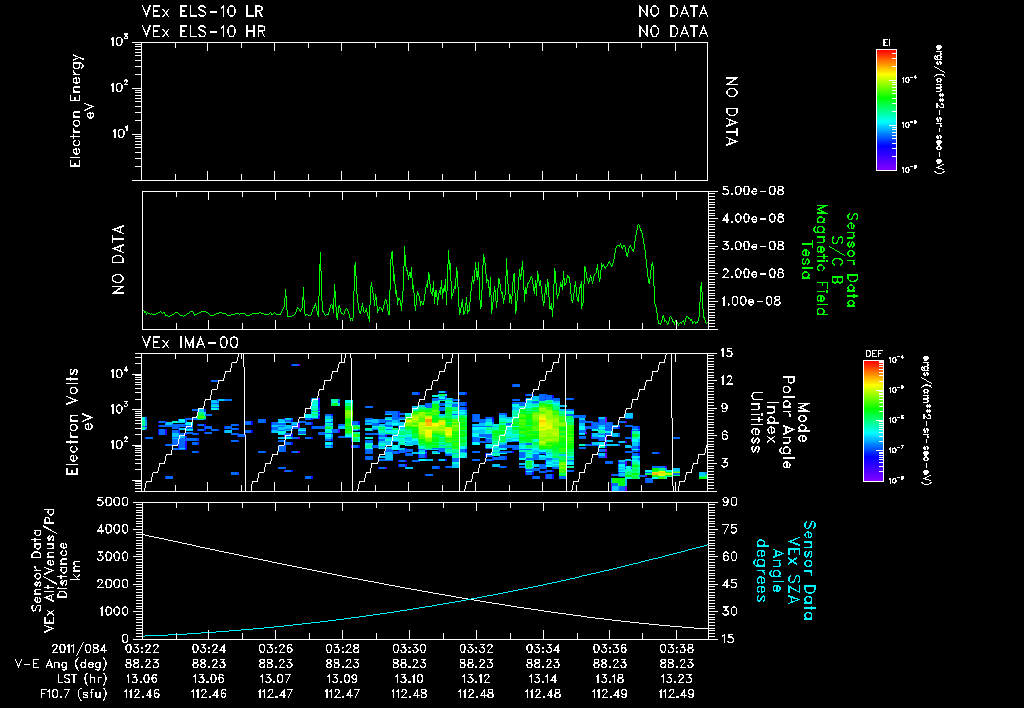Click the '2011/084' date label
Screen dimensions: 1024x708
click(x=79, y=649)
